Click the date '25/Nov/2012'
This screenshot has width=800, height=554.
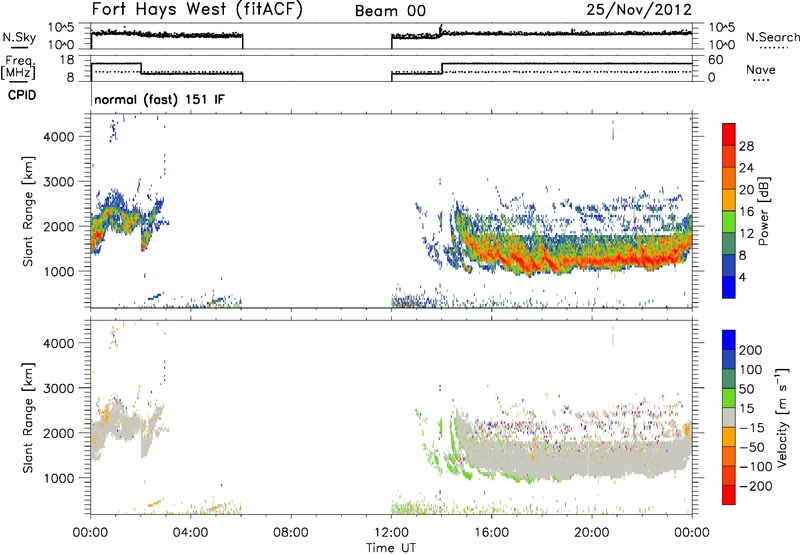(x=639, y=9)
